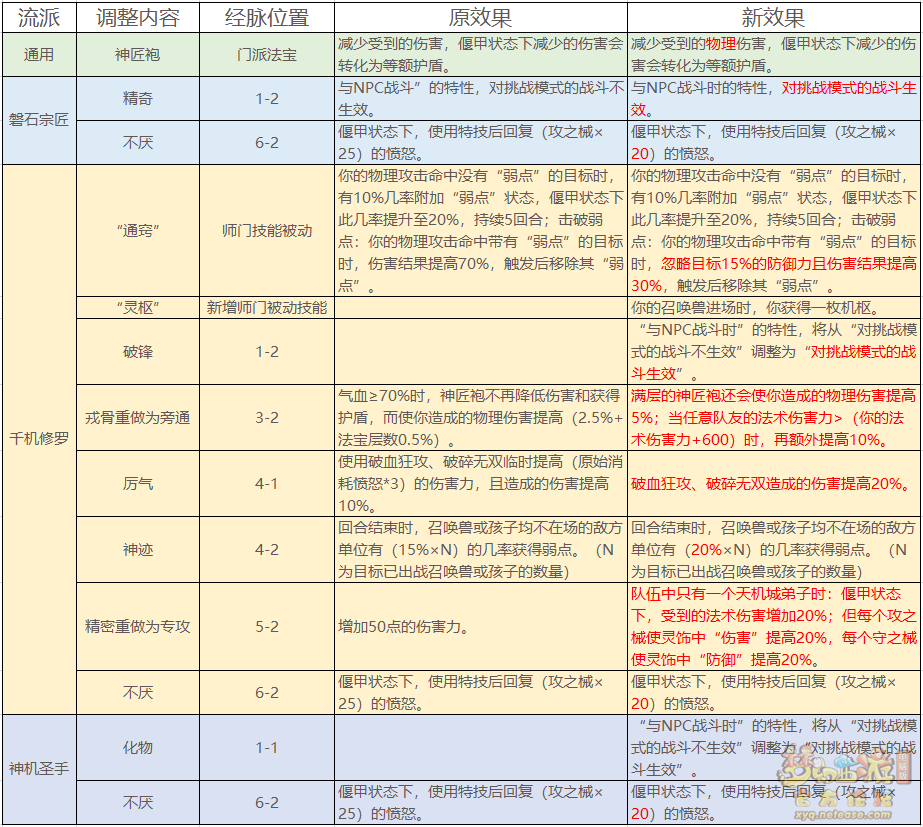Click the "4-2" cell
Viewport: 923px width, 827px height.
click(x=267, y=549)
